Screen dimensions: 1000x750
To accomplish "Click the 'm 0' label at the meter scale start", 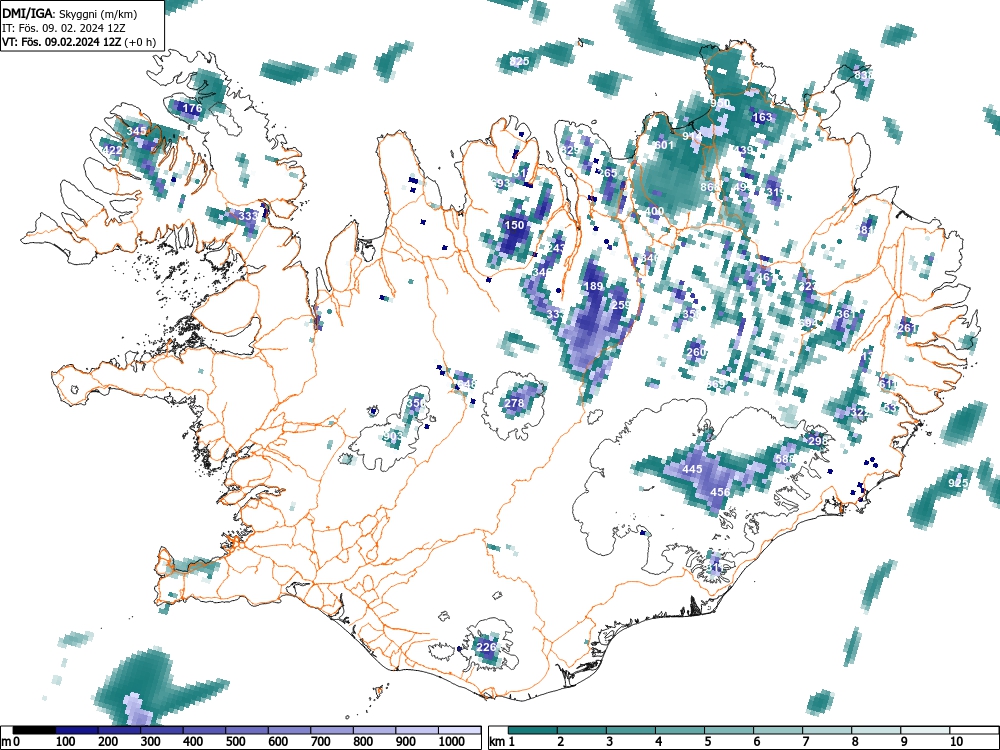I will pyautogui.click(x=11, y=742).
